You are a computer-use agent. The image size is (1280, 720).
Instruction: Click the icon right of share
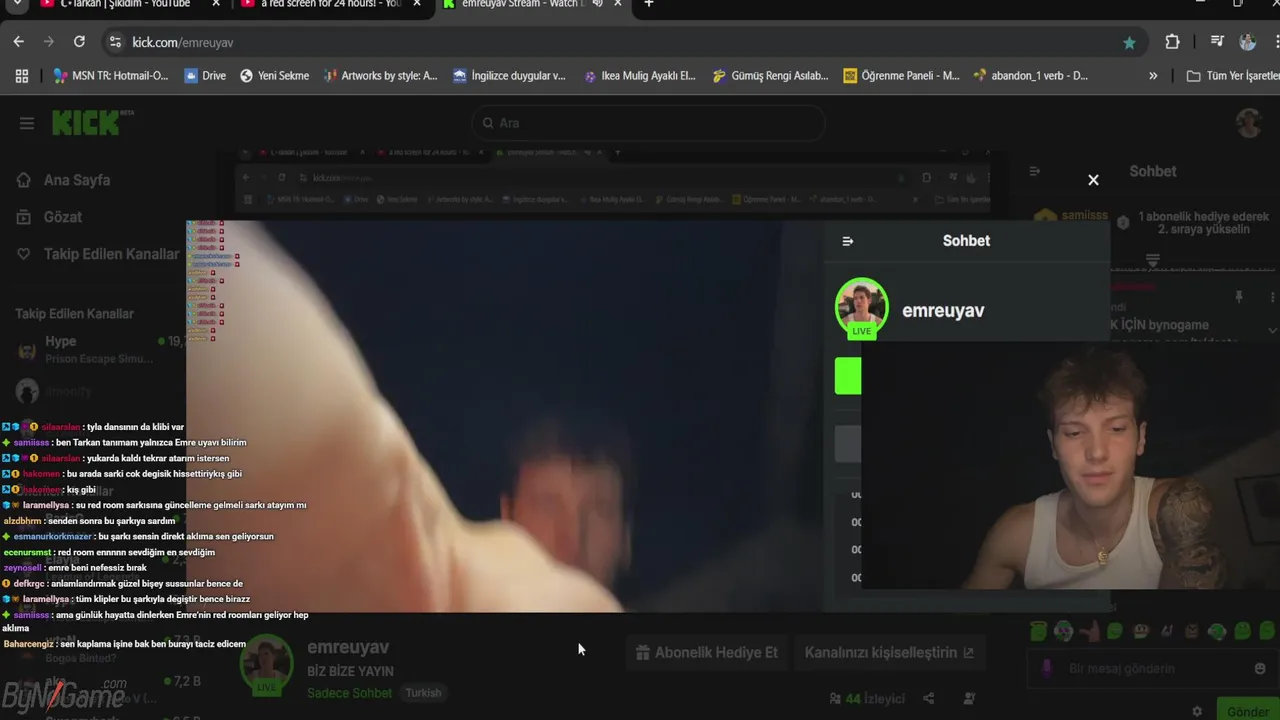pos(969,699)
